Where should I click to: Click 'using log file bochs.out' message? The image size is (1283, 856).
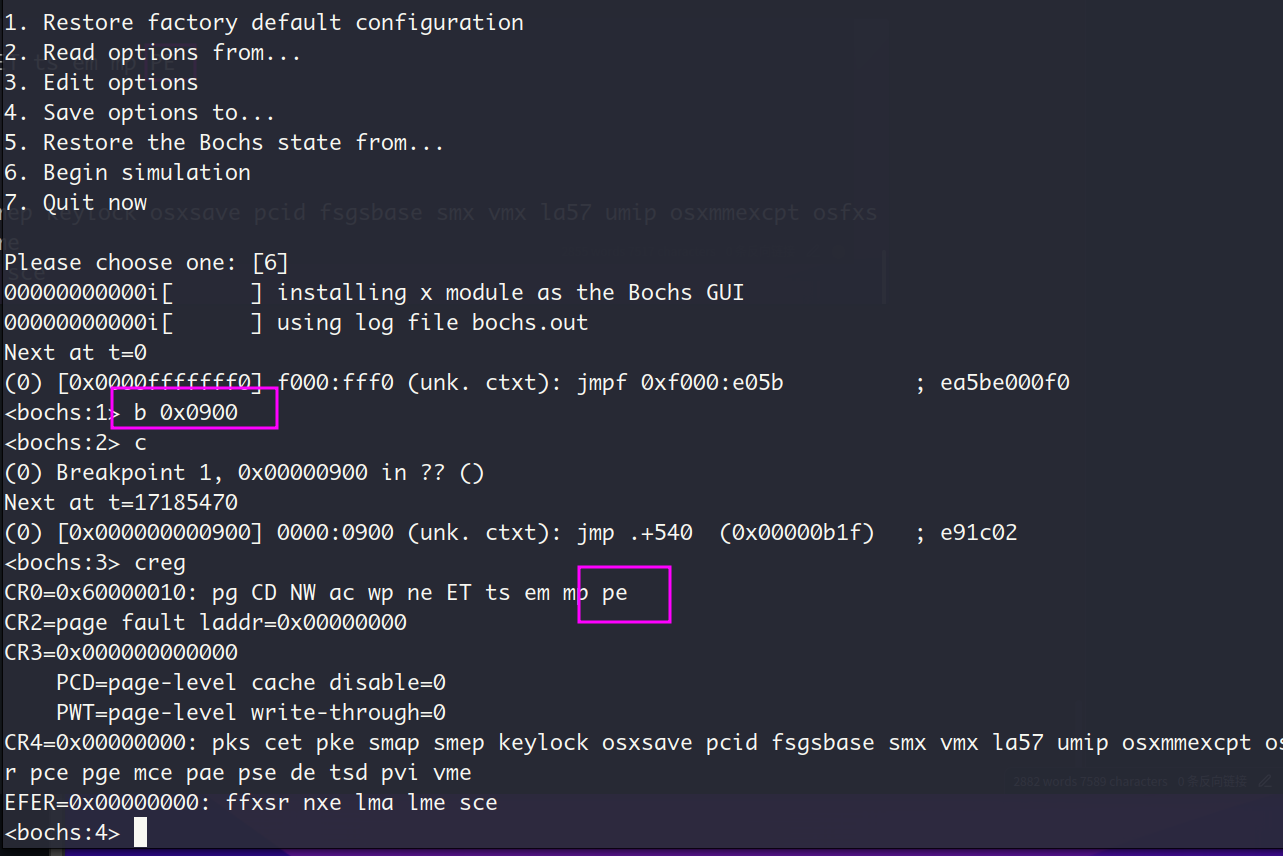pos(433,322)
